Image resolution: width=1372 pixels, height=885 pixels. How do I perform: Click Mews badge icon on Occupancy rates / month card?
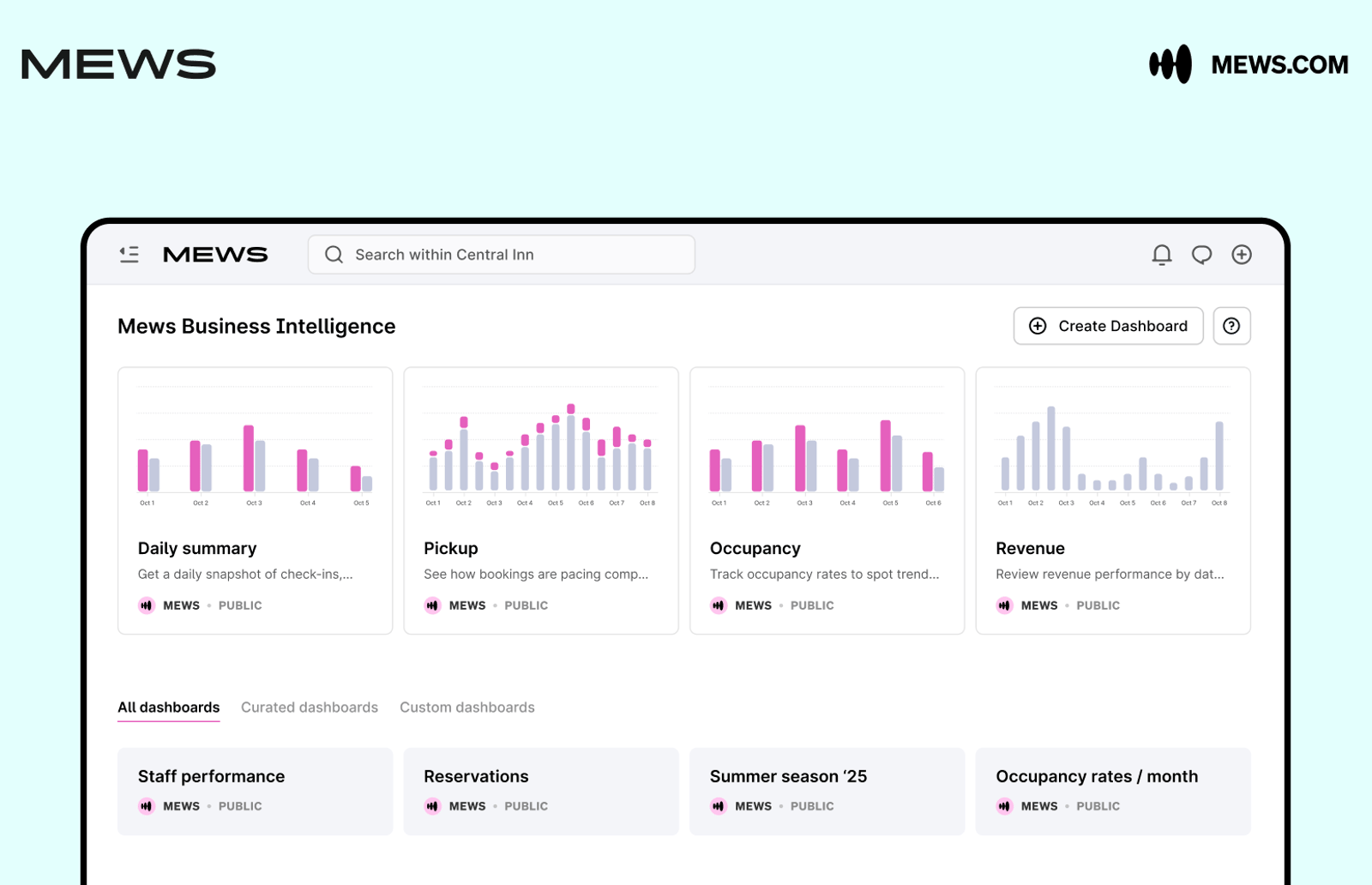[x=1004, y=806]
